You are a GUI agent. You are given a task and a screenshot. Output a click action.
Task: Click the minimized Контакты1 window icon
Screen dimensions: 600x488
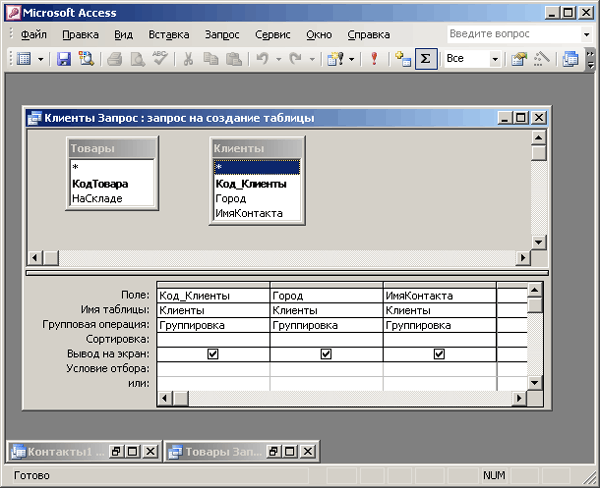click(18, 452)
